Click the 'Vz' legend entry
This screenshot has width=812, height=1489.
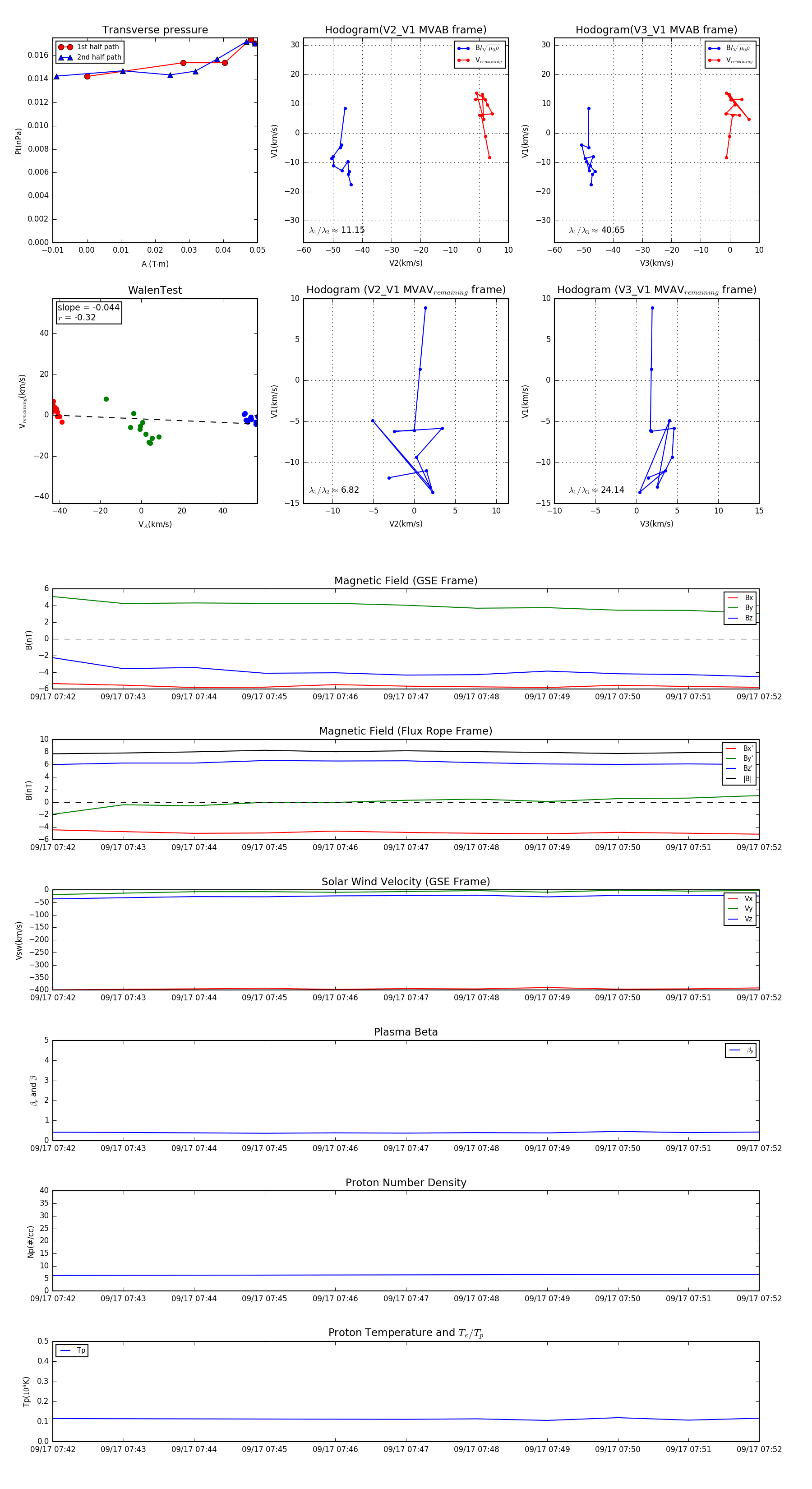(x=741, y=919)
